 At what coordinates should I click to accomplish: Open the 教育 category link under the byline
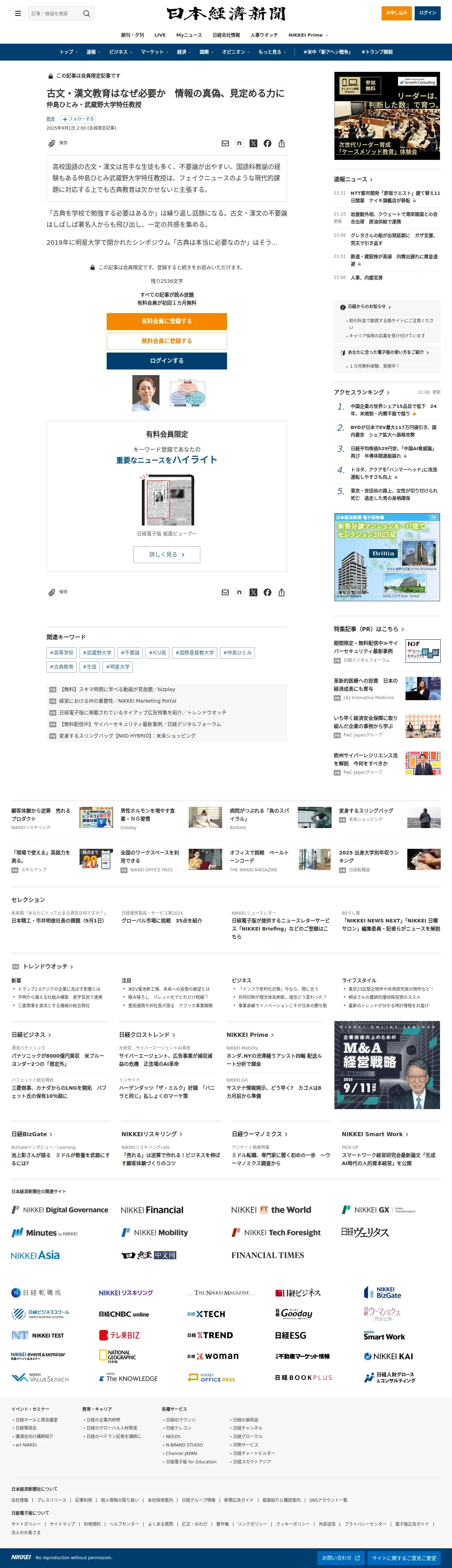coord(50,119)
